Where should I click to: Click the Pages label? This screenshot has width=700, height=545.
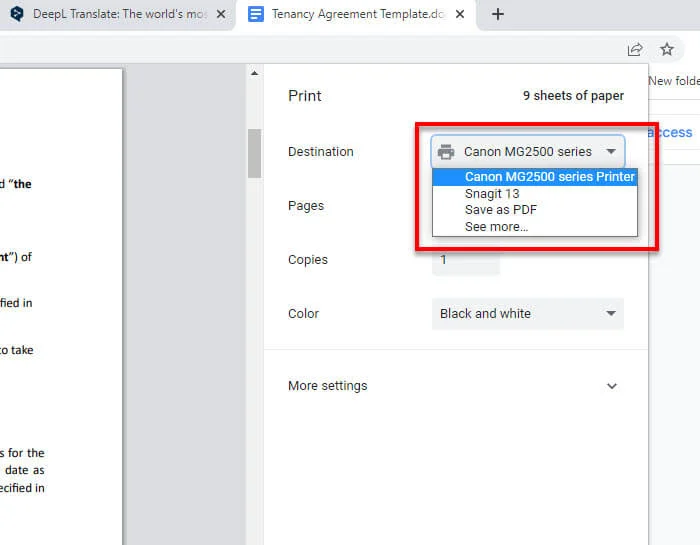pyautogui.click(x=306, y=206)
